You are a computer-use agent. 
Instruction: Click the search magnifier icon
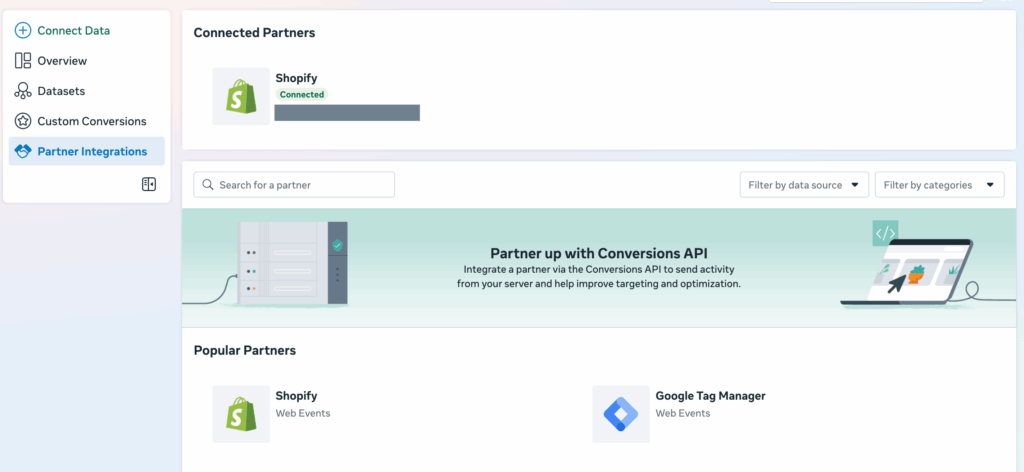click(208, 185)
